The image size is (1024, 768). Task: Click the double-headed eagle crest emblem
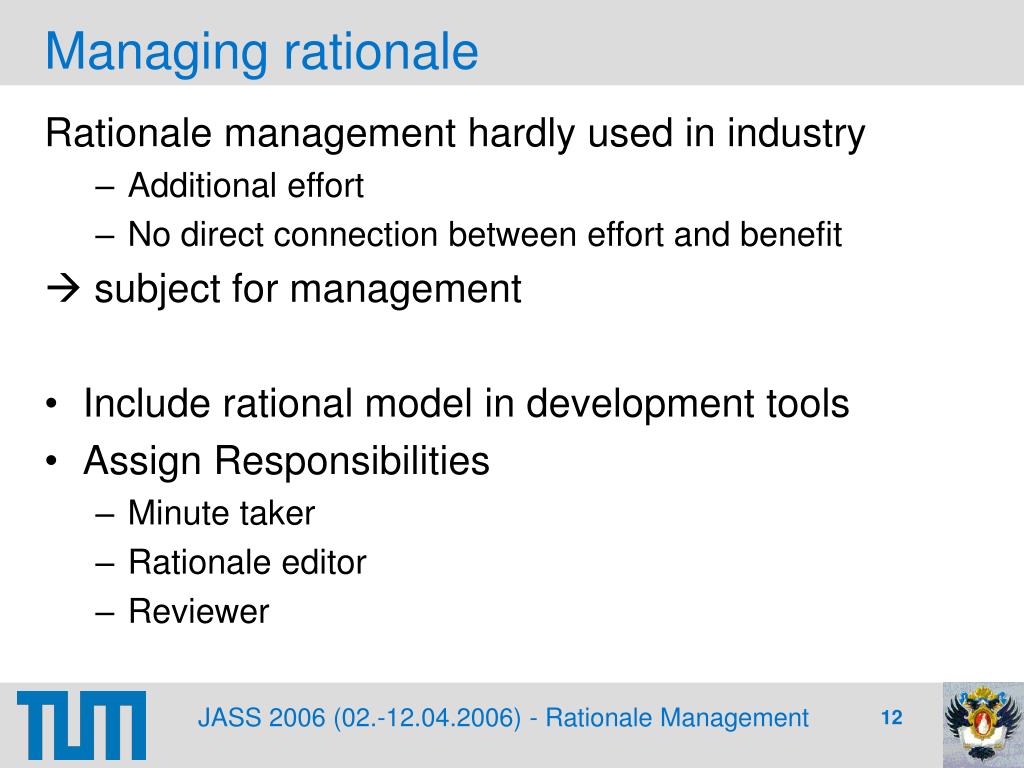coord(983,725)
